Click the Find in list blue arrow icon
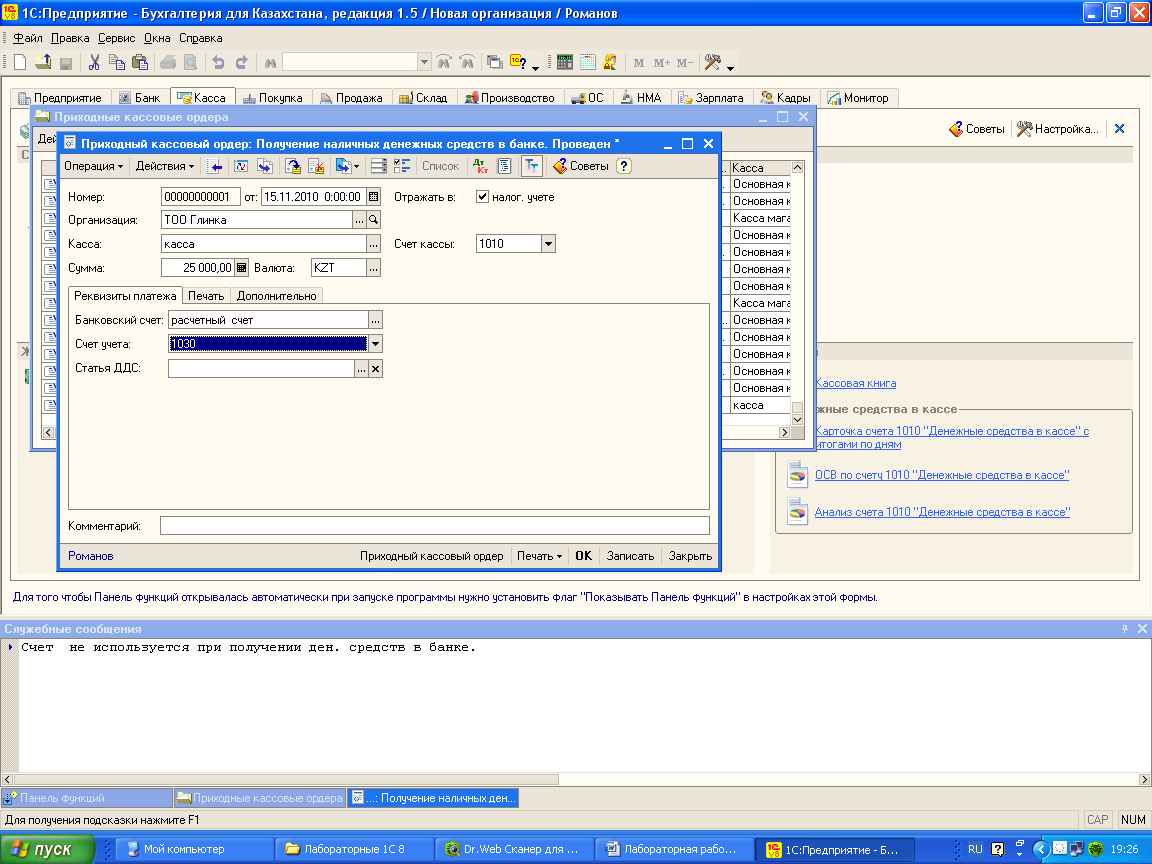The width and height of the screenshot is (1152, 864). [x=215, y=166]
